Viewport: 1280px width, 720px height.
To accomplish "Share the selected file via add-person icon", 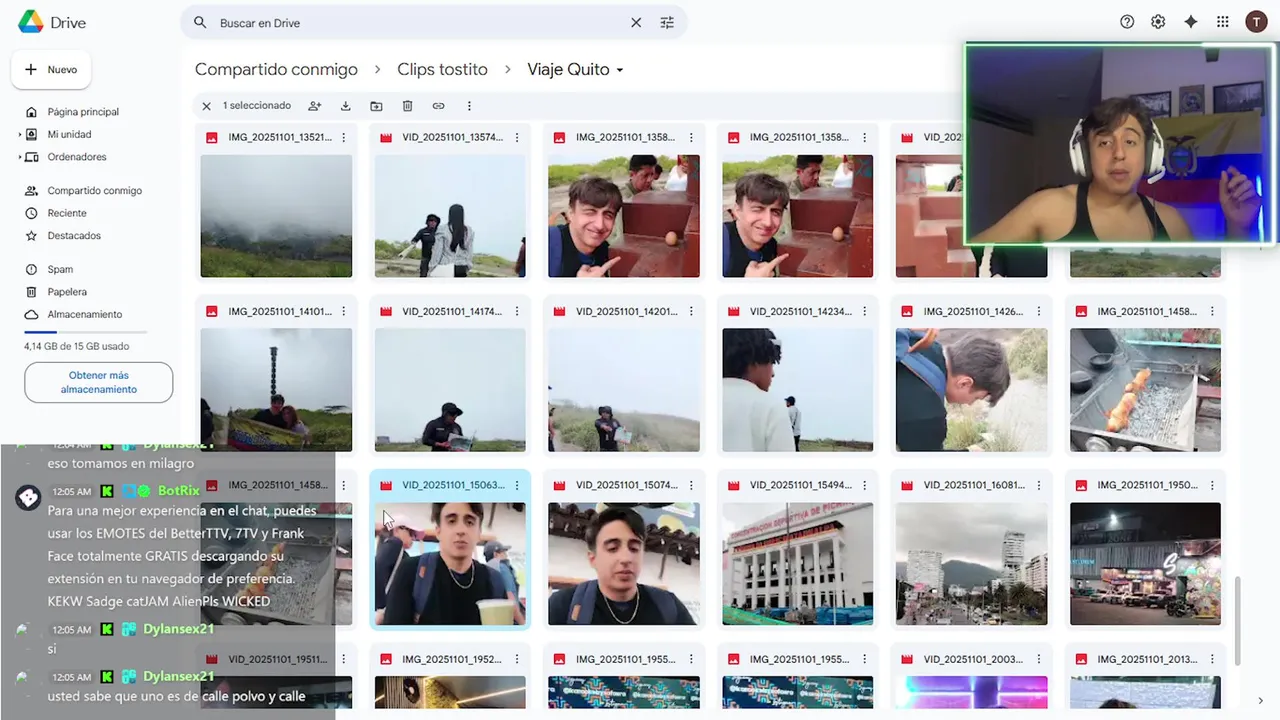I will pyautogui.click(x=315, y=106).
